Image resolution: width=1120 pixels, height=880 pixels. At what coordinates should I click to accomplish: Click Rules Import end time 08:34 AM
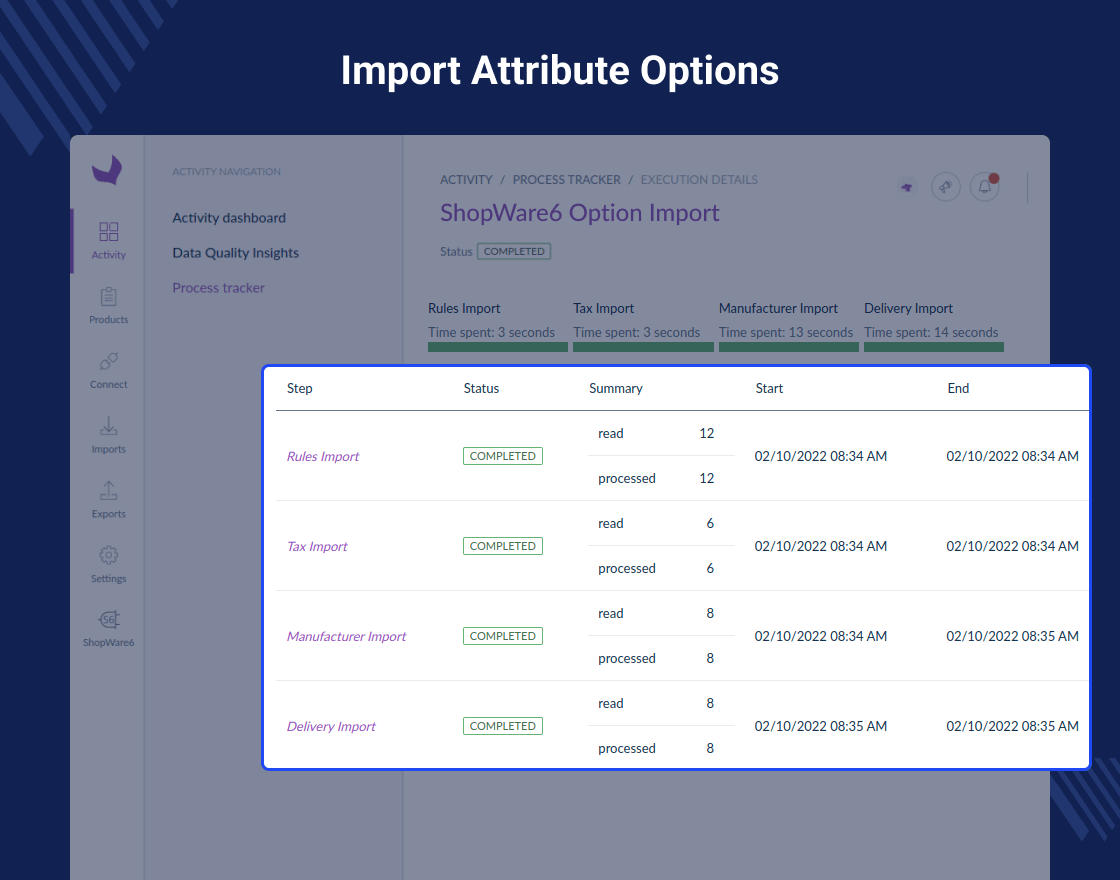pyautogui.click(x=1012, y=456)
